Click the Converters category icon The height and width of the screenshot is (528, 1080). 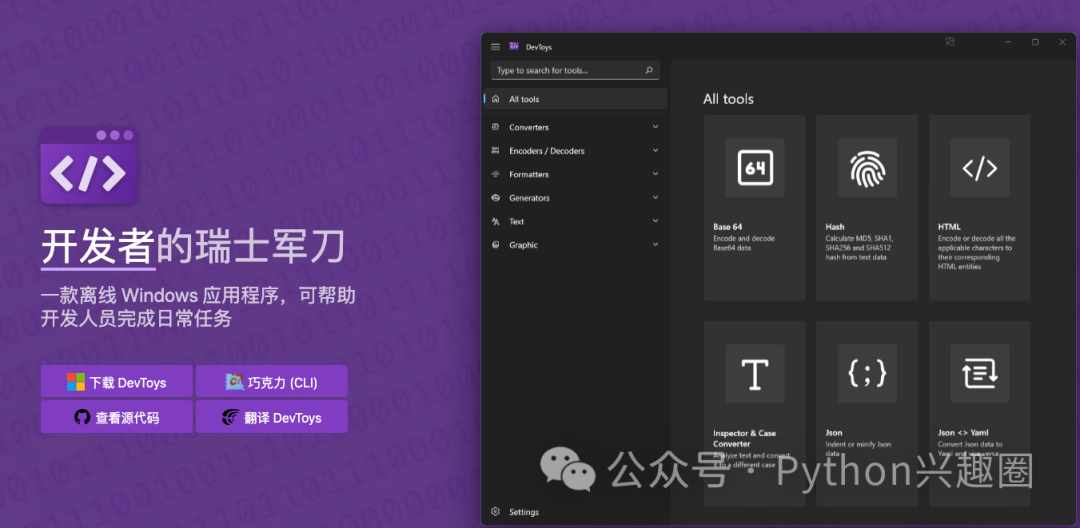495,127
